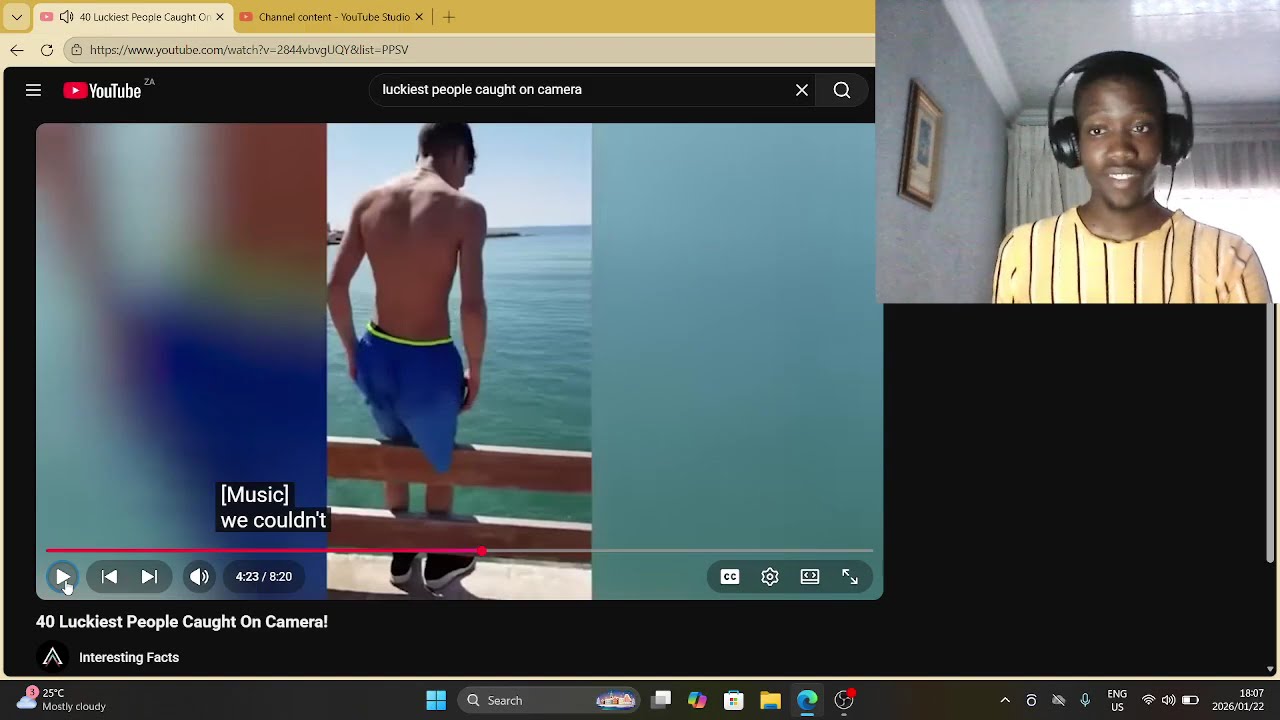
Task: Open Task View on the taskbar
Action: [x=661, y=700]
